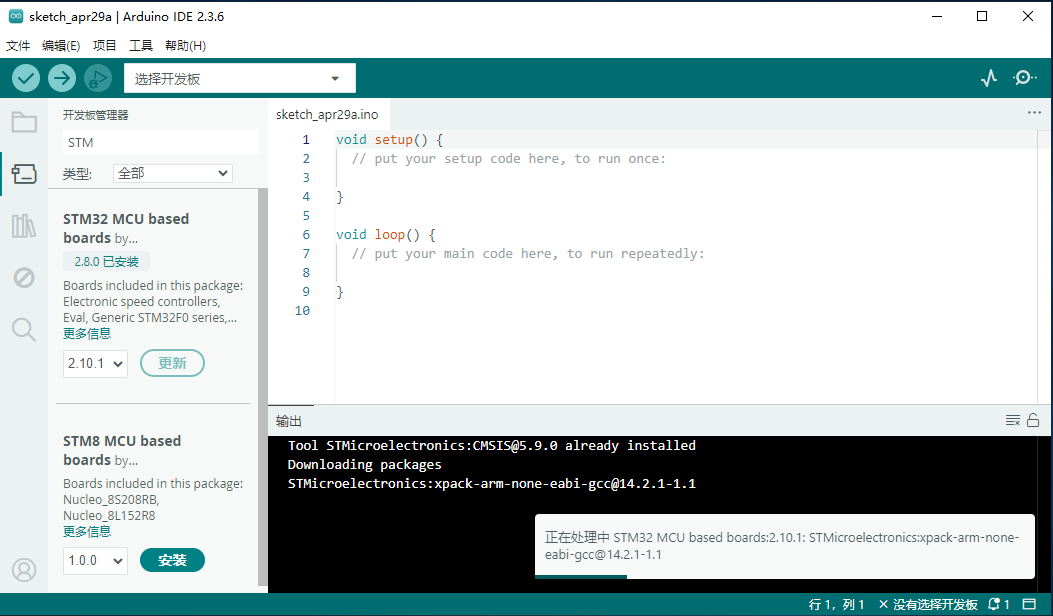Toggle the output scroll lock icon
This screenshot has width=1053, height=616.
click(1033, 421)
